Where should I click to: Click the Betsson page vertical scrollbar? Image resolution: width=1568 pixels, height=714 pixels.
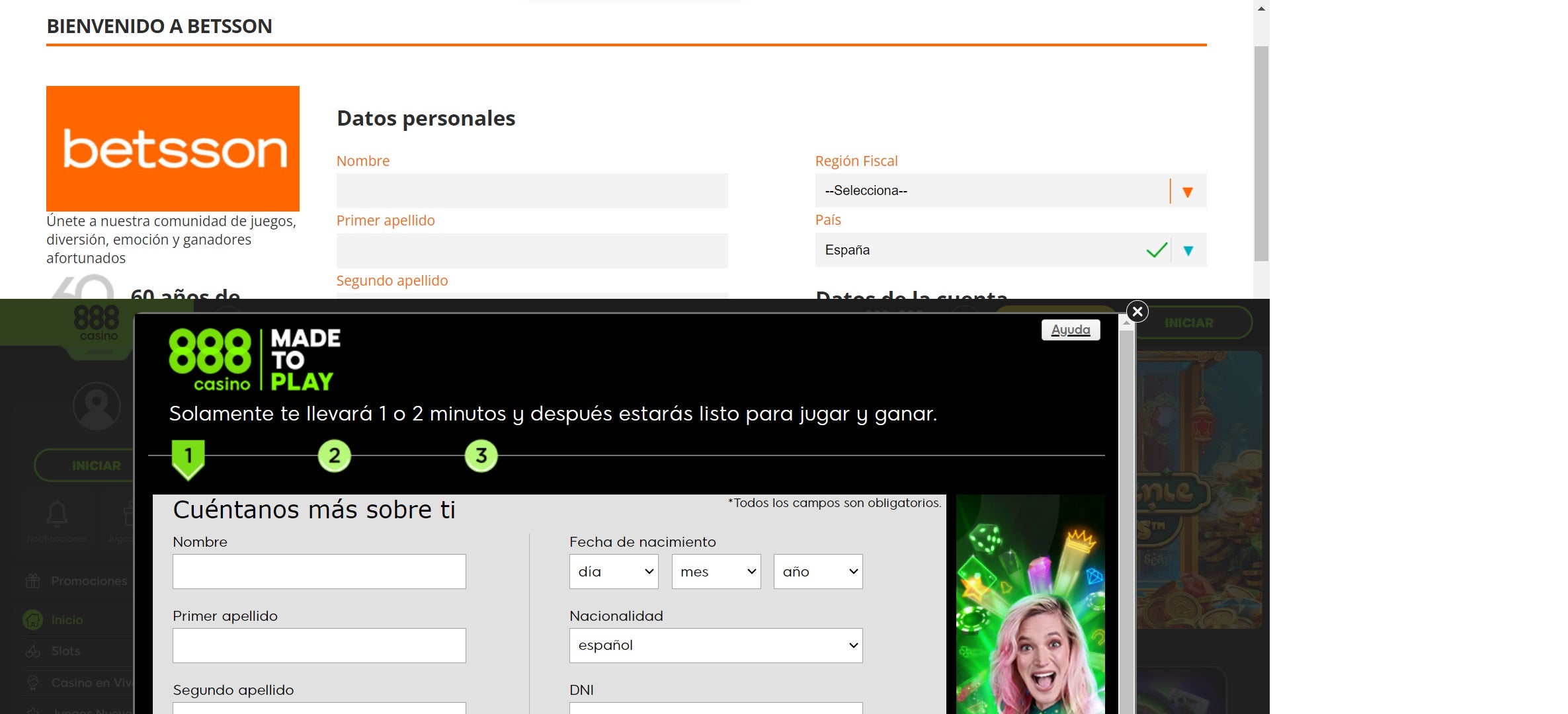[x=1261, y=153]
